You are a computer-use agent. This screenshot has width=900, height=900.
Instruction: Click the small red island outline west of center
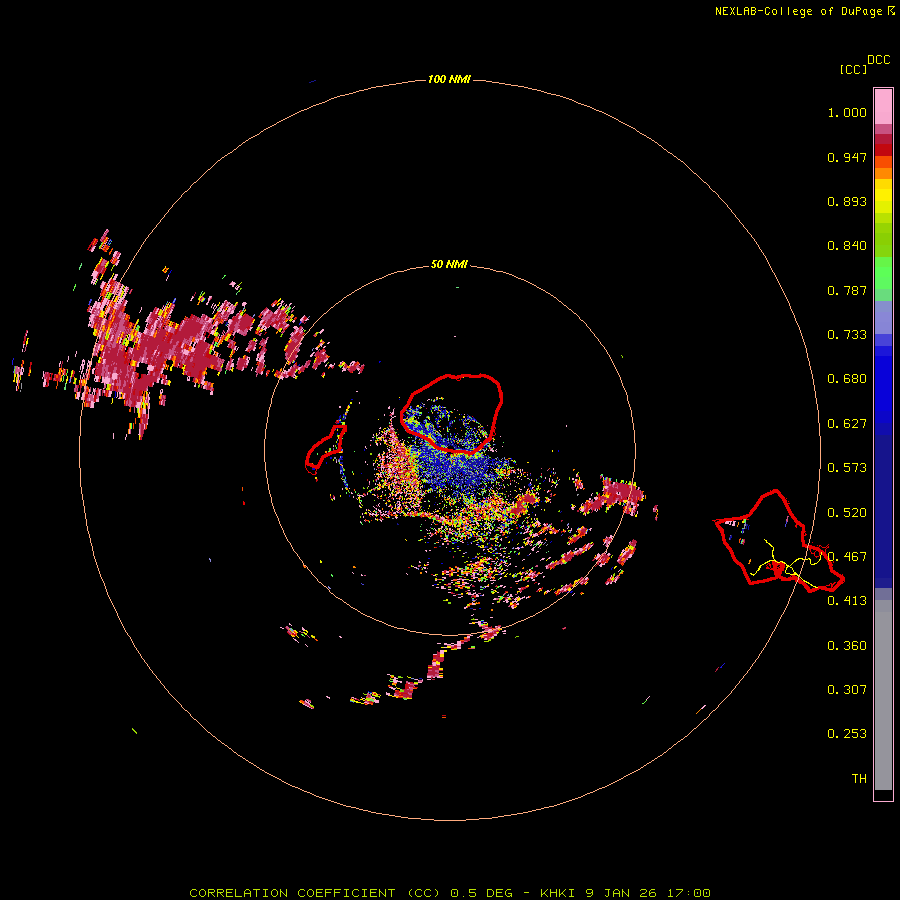pos(325,449)
